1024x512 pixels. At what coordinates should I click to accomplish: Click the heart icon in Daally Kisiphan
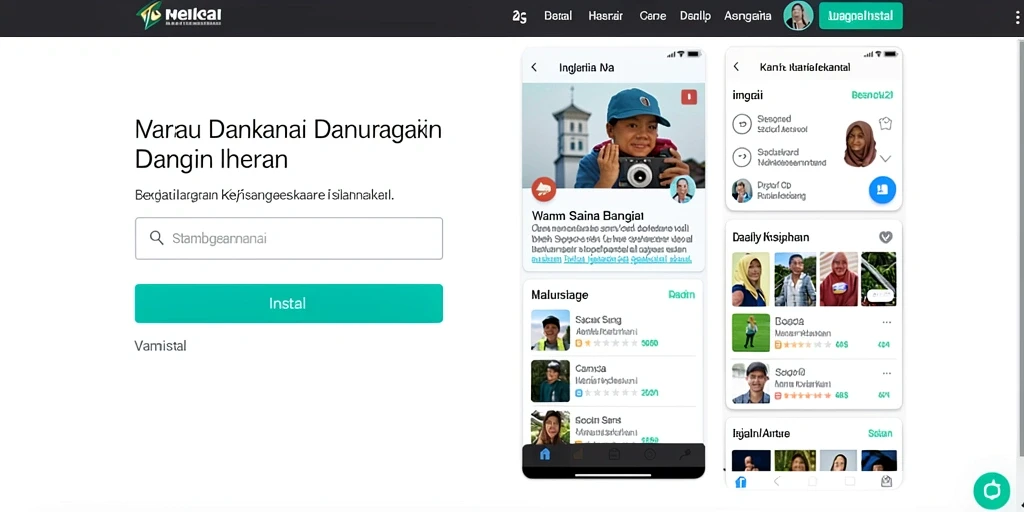click(x=886, y=237)
